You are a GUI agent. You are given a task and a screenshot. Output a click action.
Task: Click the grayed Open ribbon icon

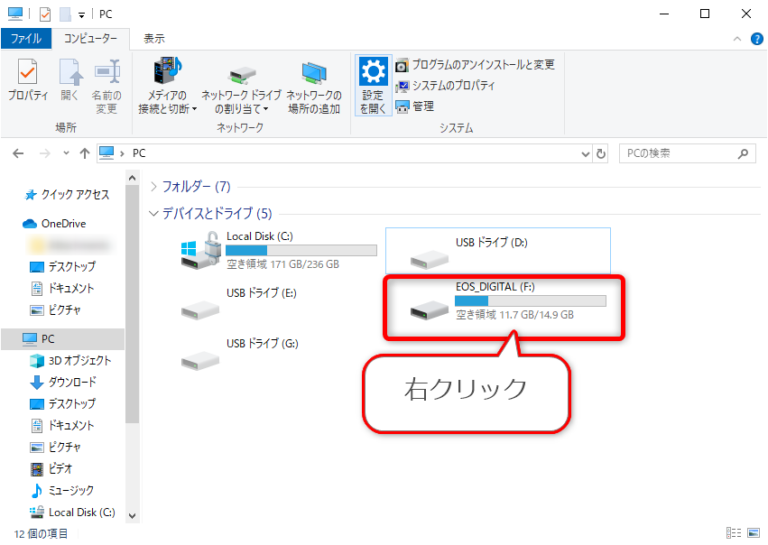pos(70,80)
